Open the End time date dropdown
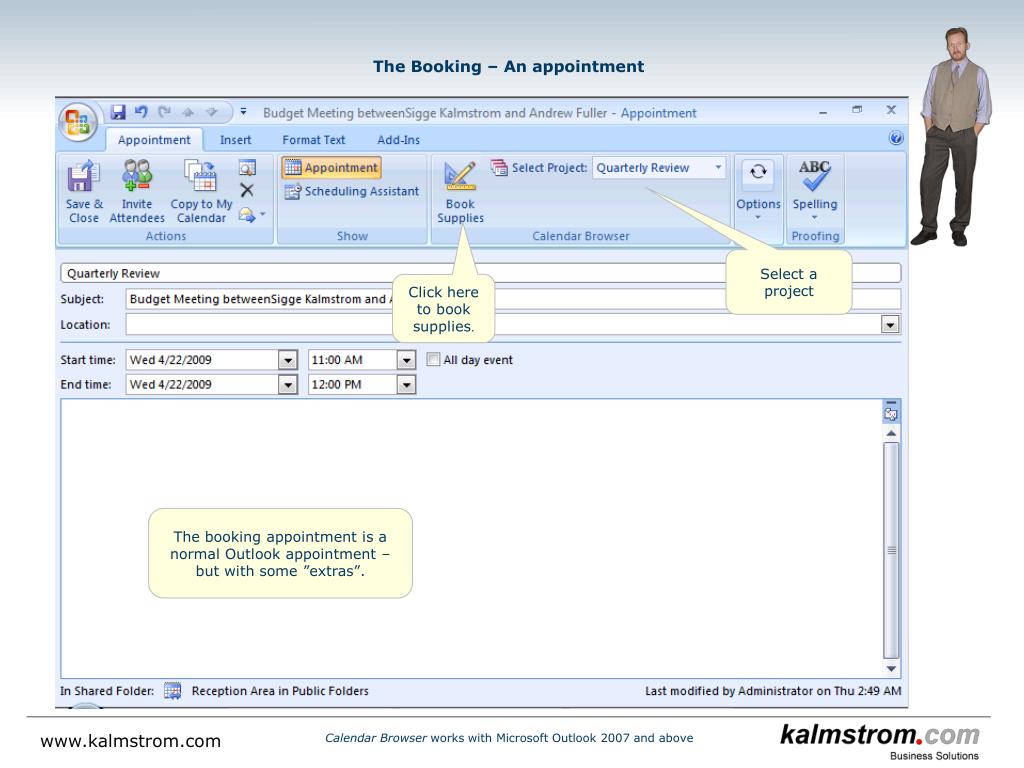This screenshot has height=768, width=1024. pyautogui.click(x=288, y=385)
